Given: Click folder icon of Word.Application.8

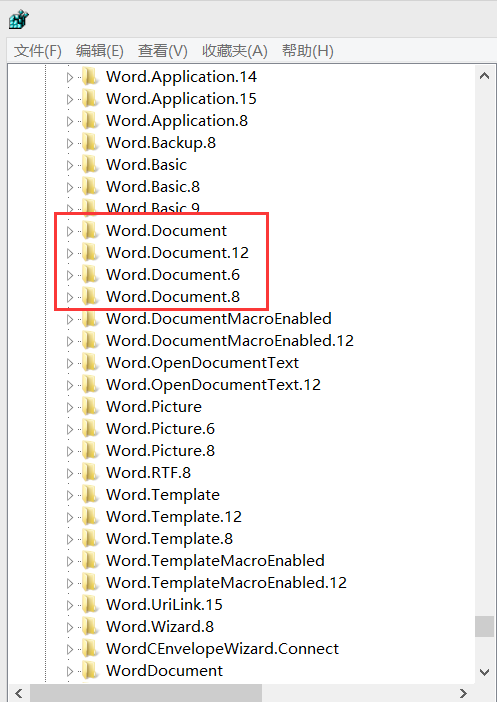Looking at the screenshot, I should [x=90, y=120].
